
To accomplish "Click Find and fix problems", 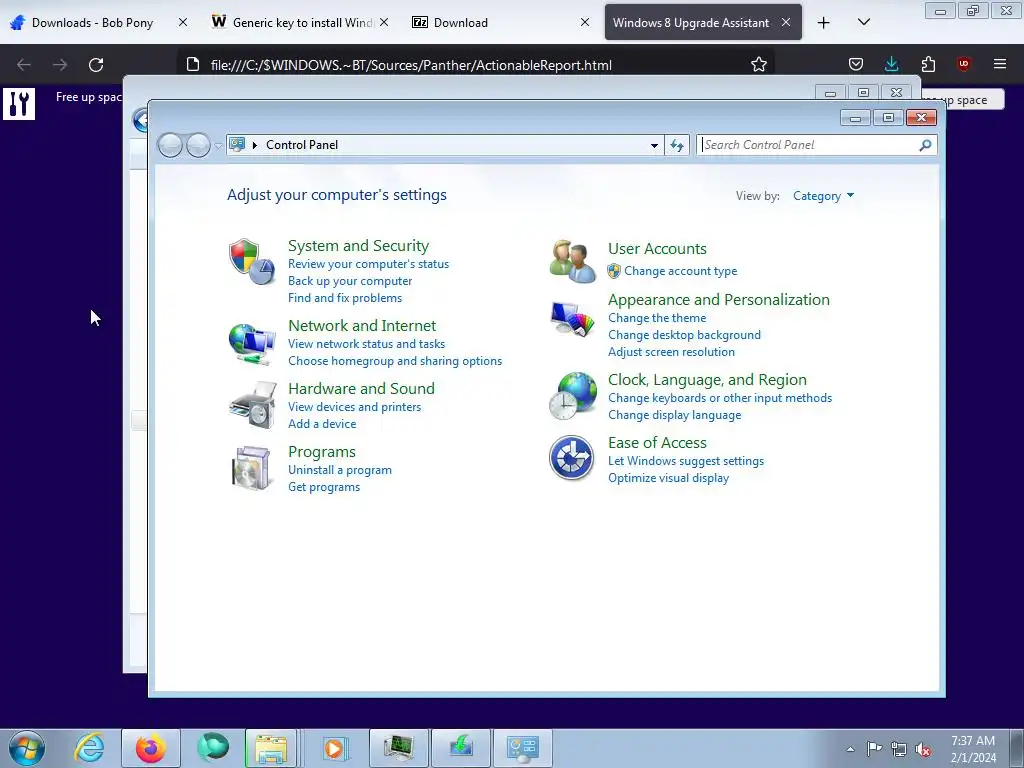I will [345, 298].
